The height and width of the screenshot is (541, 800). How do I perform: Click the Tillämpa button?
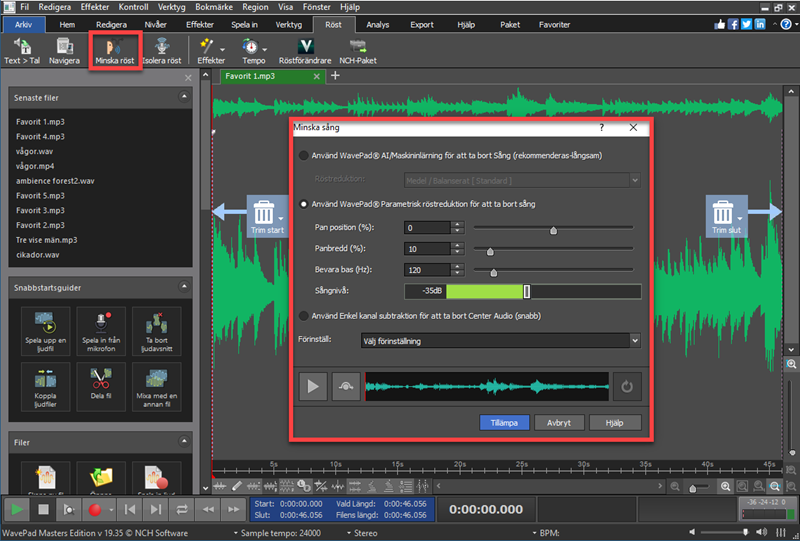[x=504, y=423]
